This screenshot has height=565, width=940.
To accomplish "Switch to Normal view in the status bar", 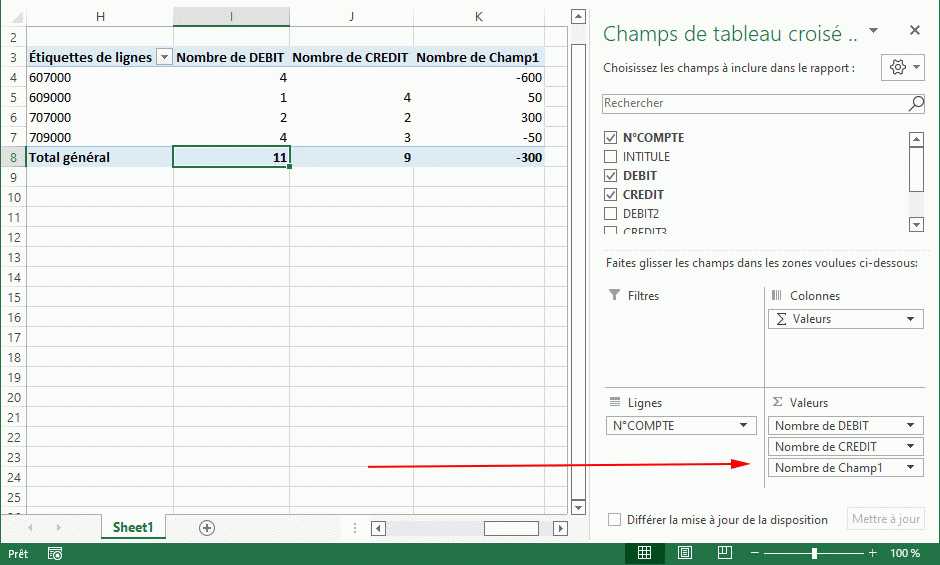I will 644,553.
